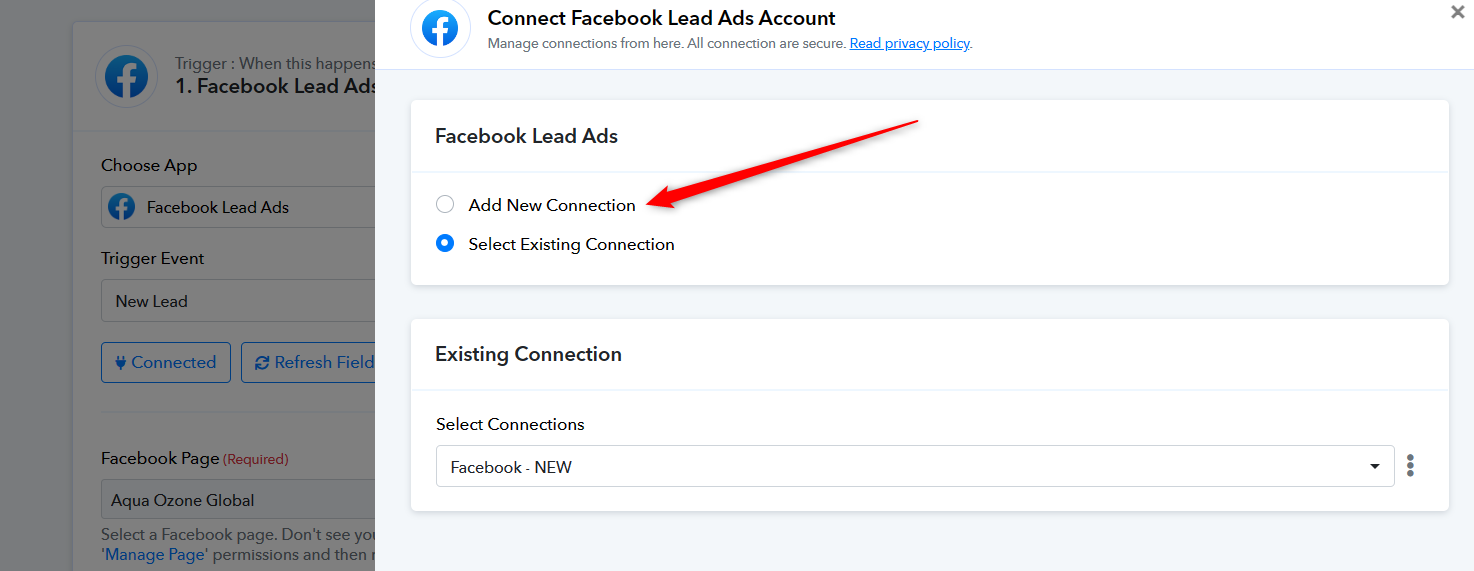Click the Choose App Facebook Lead Ads field

[x=238, y=207]
